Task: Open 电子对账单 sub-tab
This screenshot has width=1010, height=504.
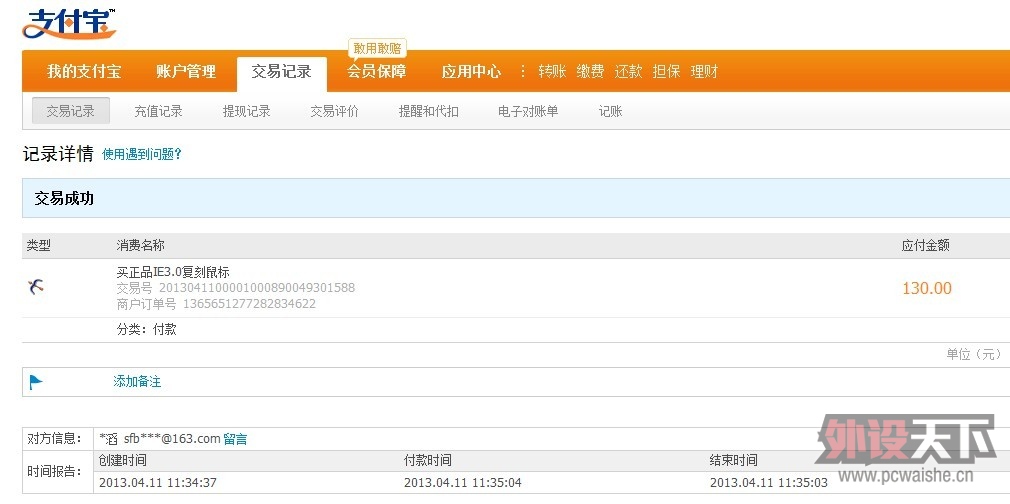Action: pos(528,111)
